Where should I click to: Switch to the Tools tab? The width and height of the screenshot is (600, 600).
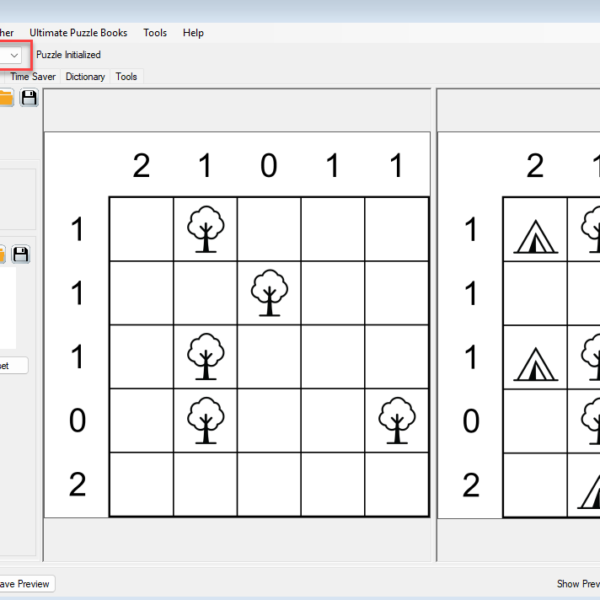tap(126, 77)
